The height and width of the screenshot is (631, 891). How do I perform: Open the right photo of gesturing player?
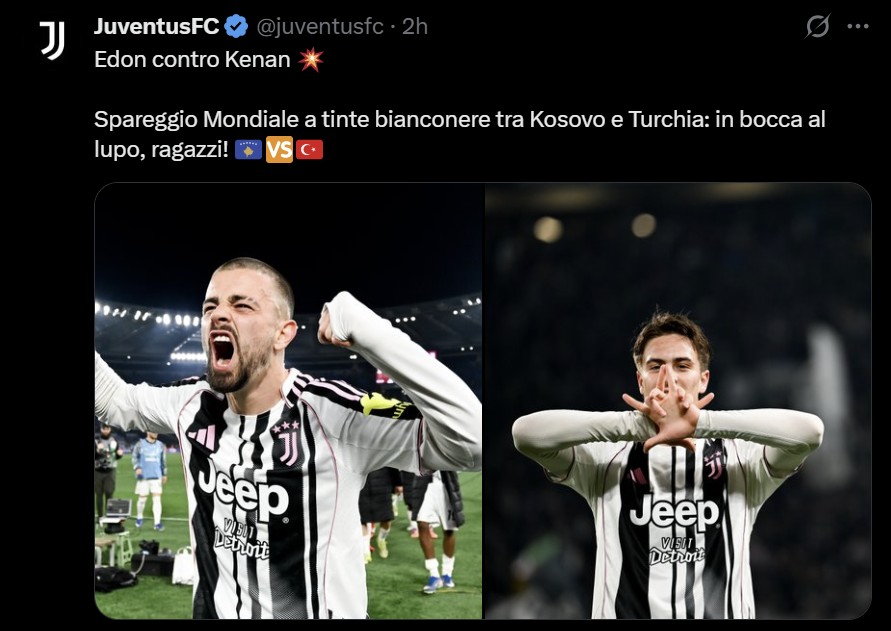(678, 400)
